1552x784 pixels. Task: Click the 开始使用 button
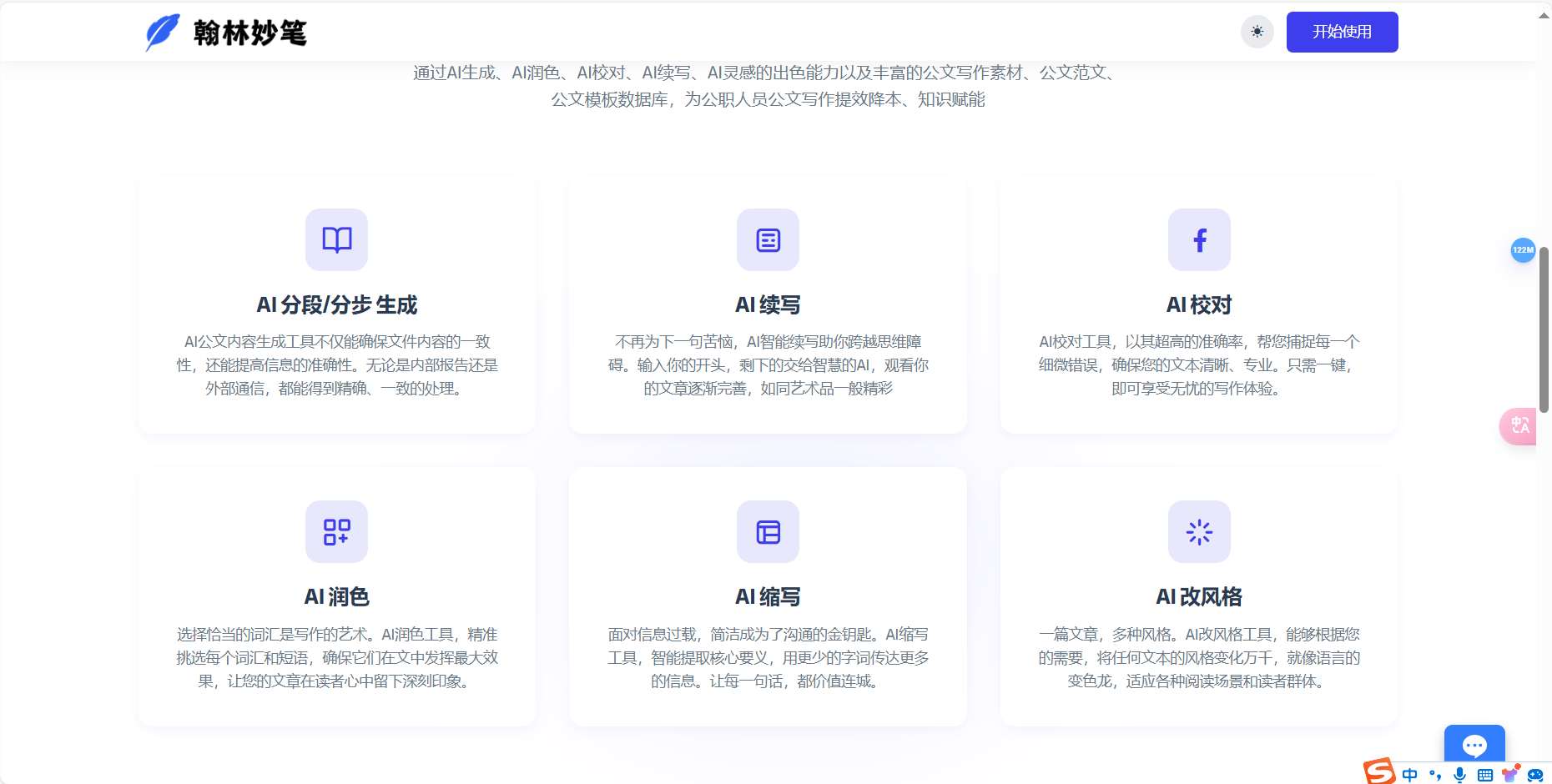[1342, 32]
